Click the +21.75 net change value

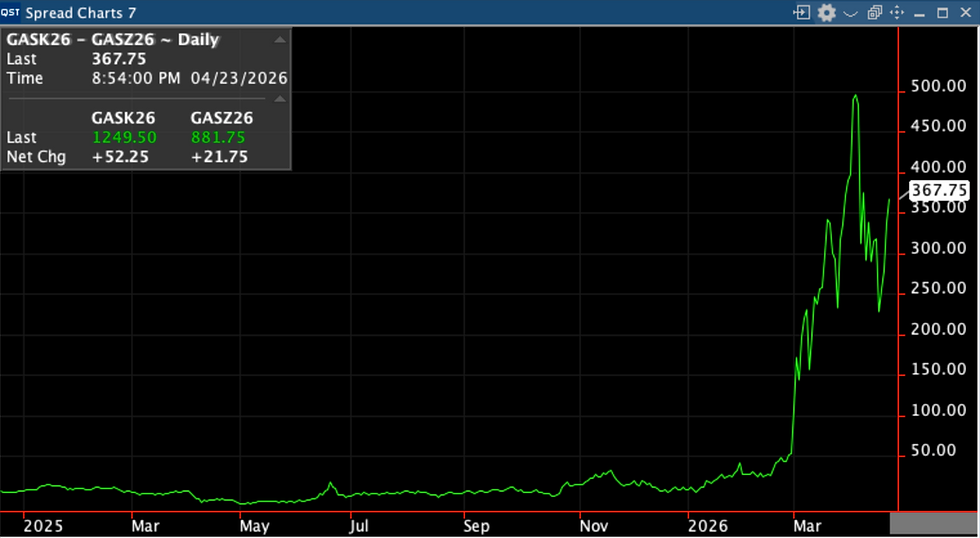219,156
